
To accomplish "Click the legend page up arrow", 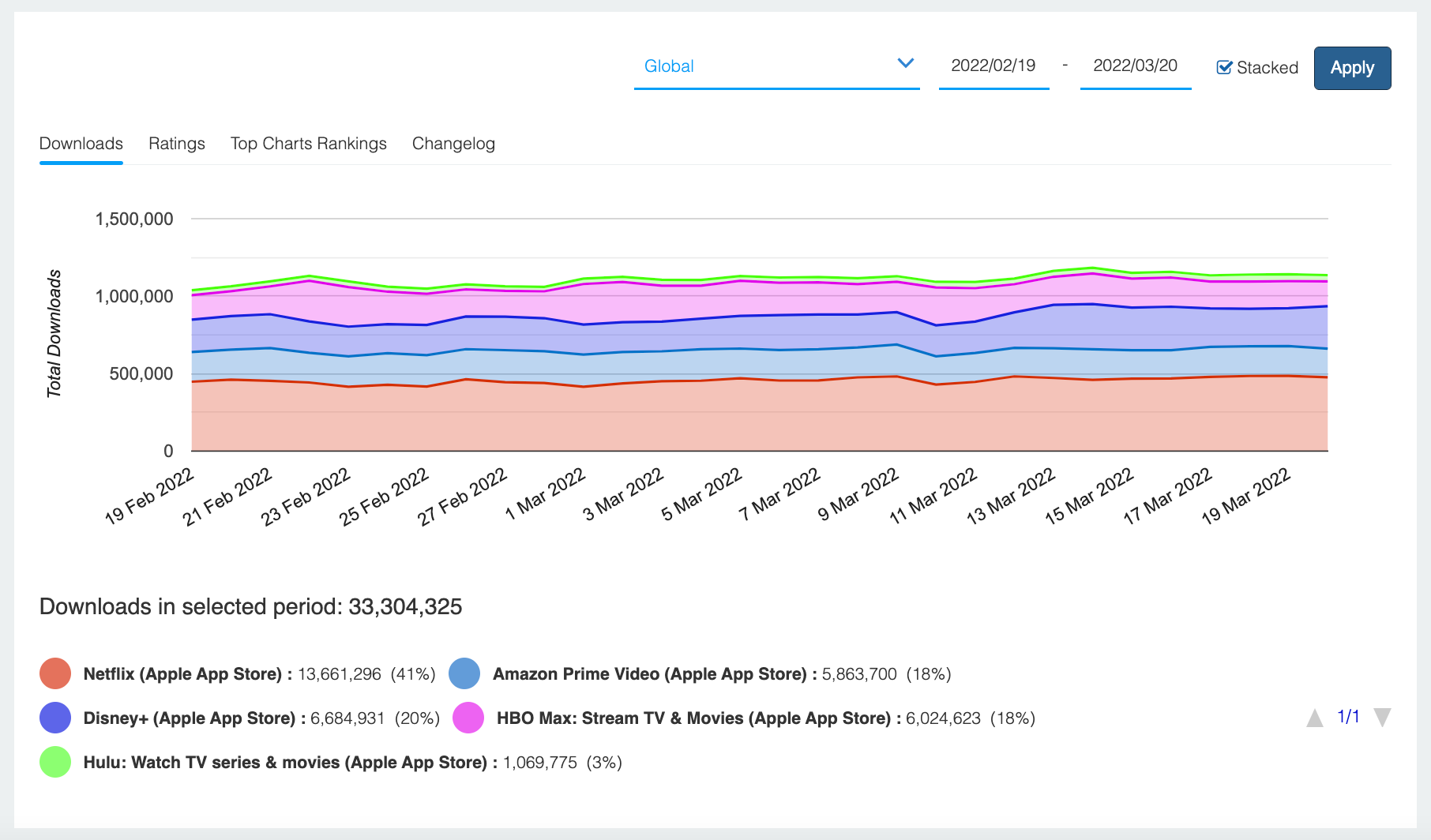I will (x=1315, y=718).
